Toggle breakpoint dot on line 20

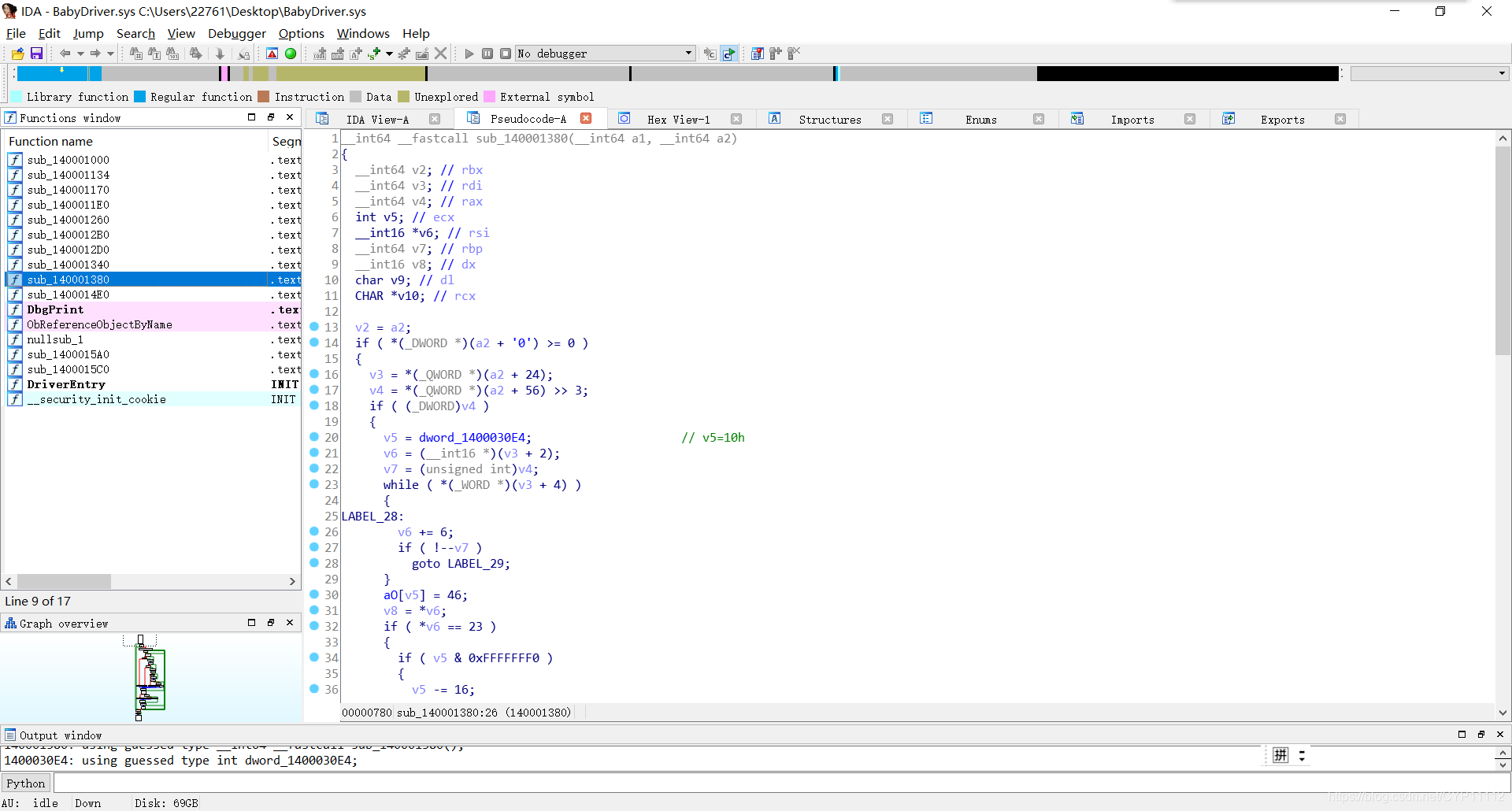[x=314, y=437]
